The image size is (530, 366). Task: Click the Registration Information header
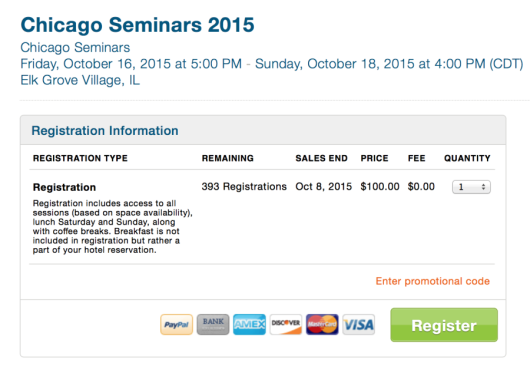point(105,131)
